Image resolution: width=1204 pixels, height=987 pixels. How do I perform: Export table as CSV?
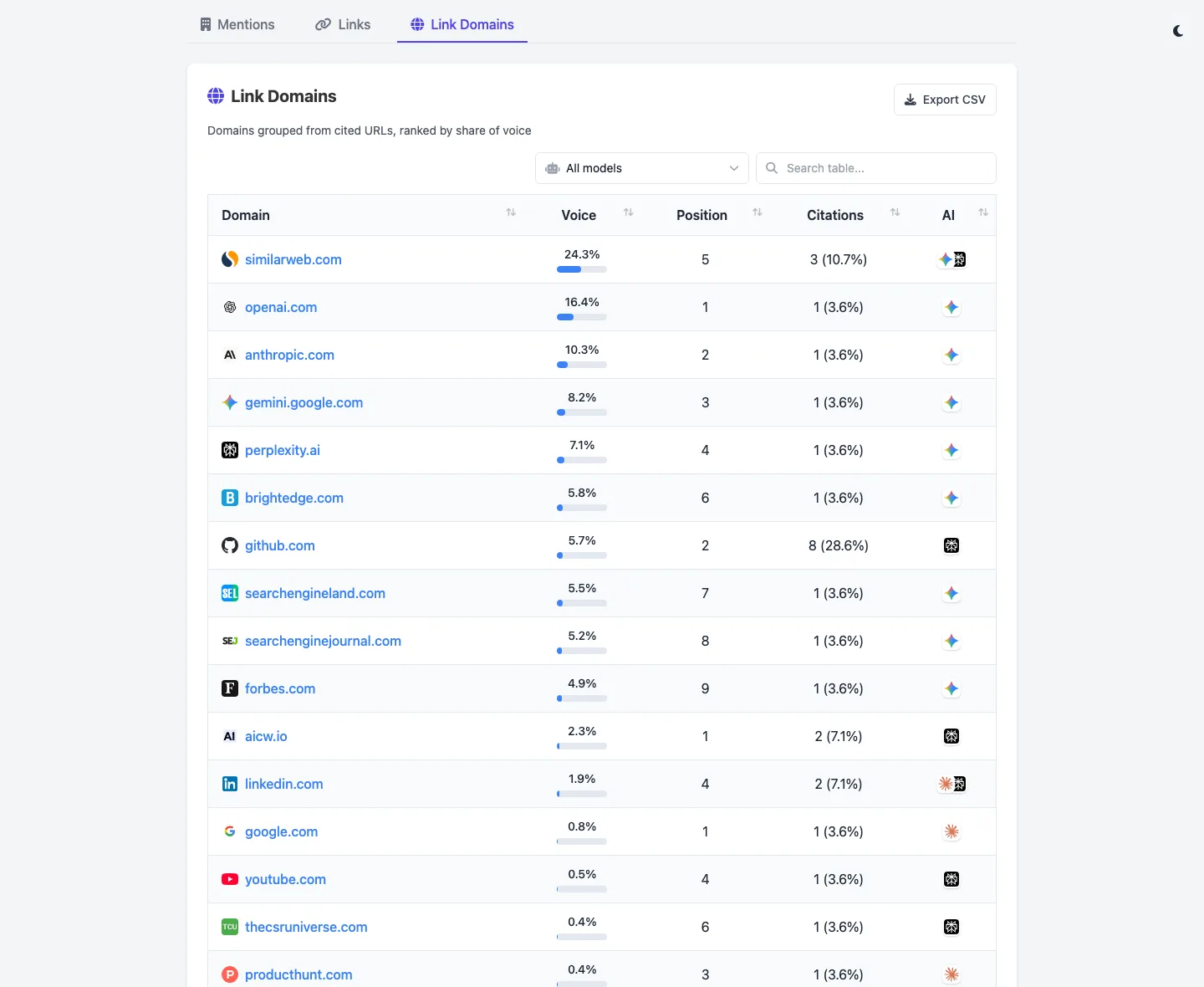945,100
